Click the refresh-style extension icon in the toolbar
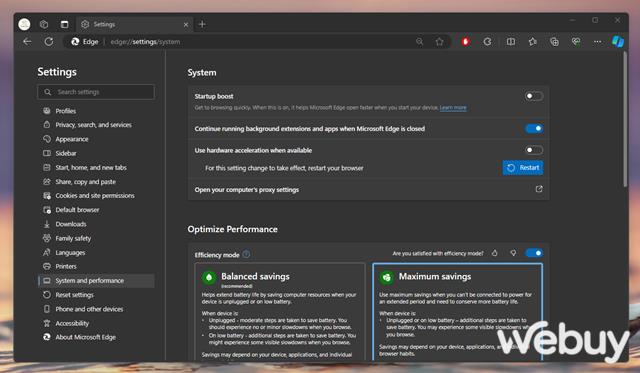640x373 pixels. coord(487,42)
